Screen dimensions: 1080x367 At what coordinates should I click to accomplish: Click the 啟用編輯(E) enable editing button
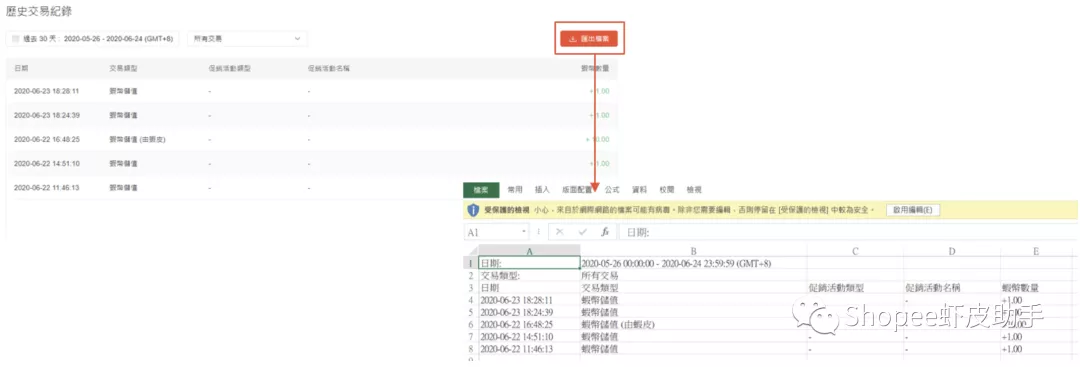pyautogui.click(x=913, y=209)
